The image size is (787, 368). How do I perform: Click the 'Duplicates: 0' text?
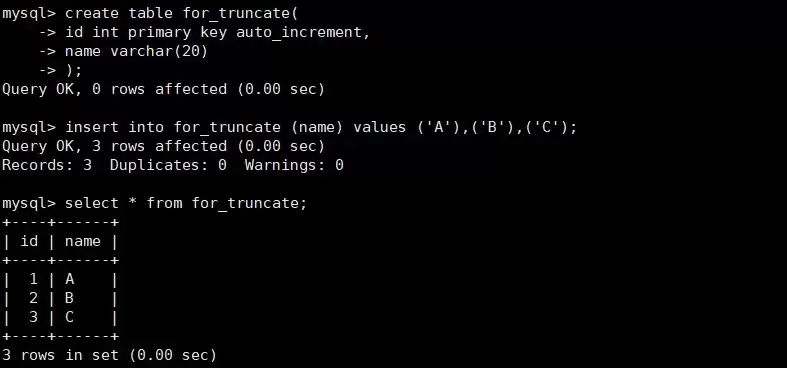168,165
